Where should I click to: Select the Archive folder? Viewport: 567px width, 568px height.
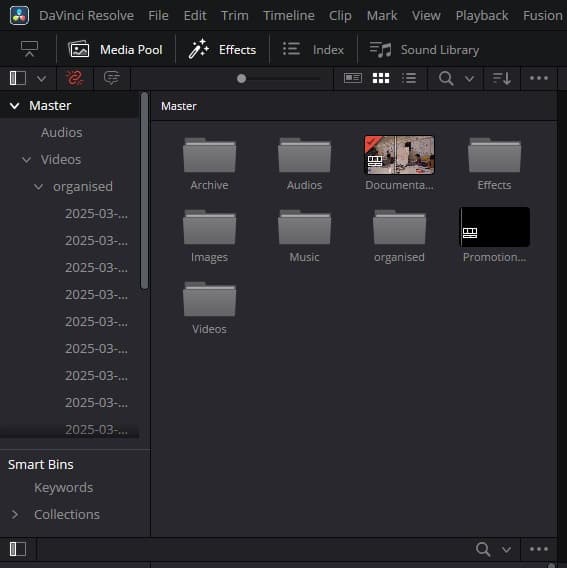point(209,164)
